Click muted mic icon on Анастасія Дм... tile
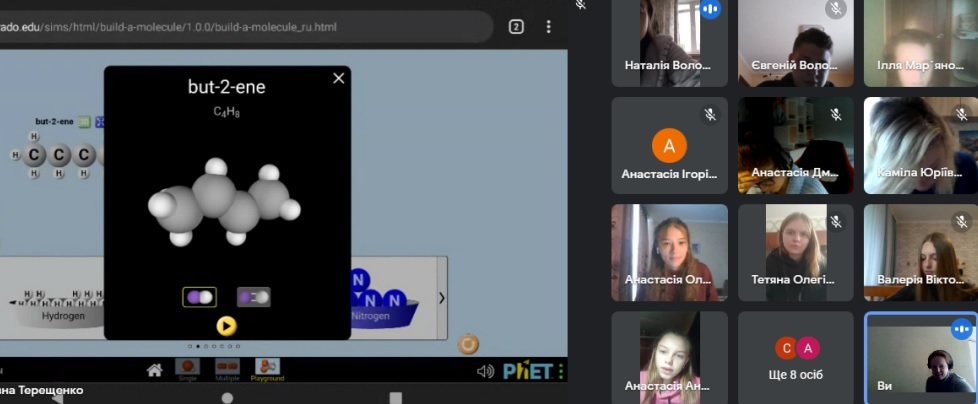978x404 pixels. 836,114
